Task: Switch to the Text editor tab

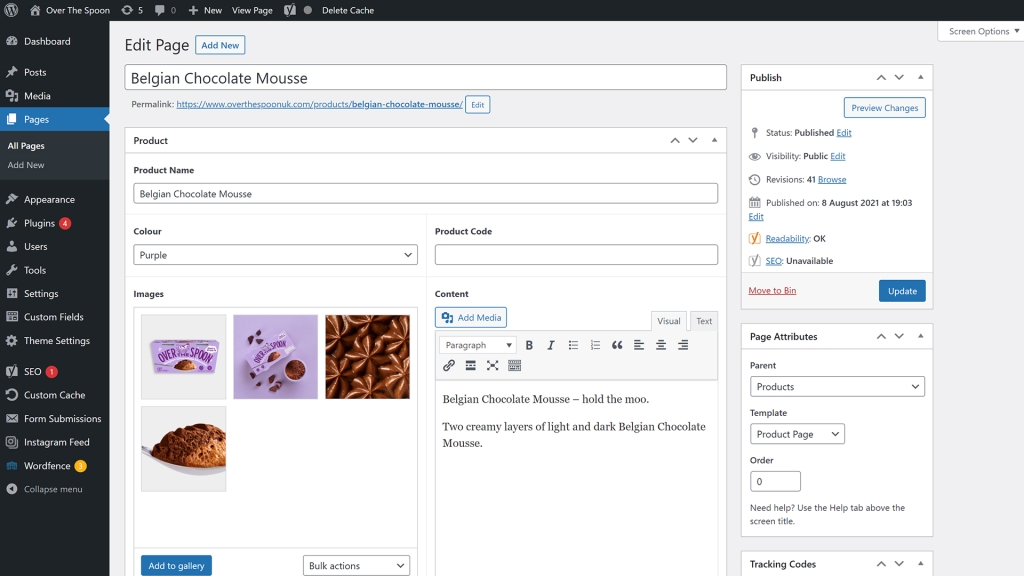Action: coord(704,321)
